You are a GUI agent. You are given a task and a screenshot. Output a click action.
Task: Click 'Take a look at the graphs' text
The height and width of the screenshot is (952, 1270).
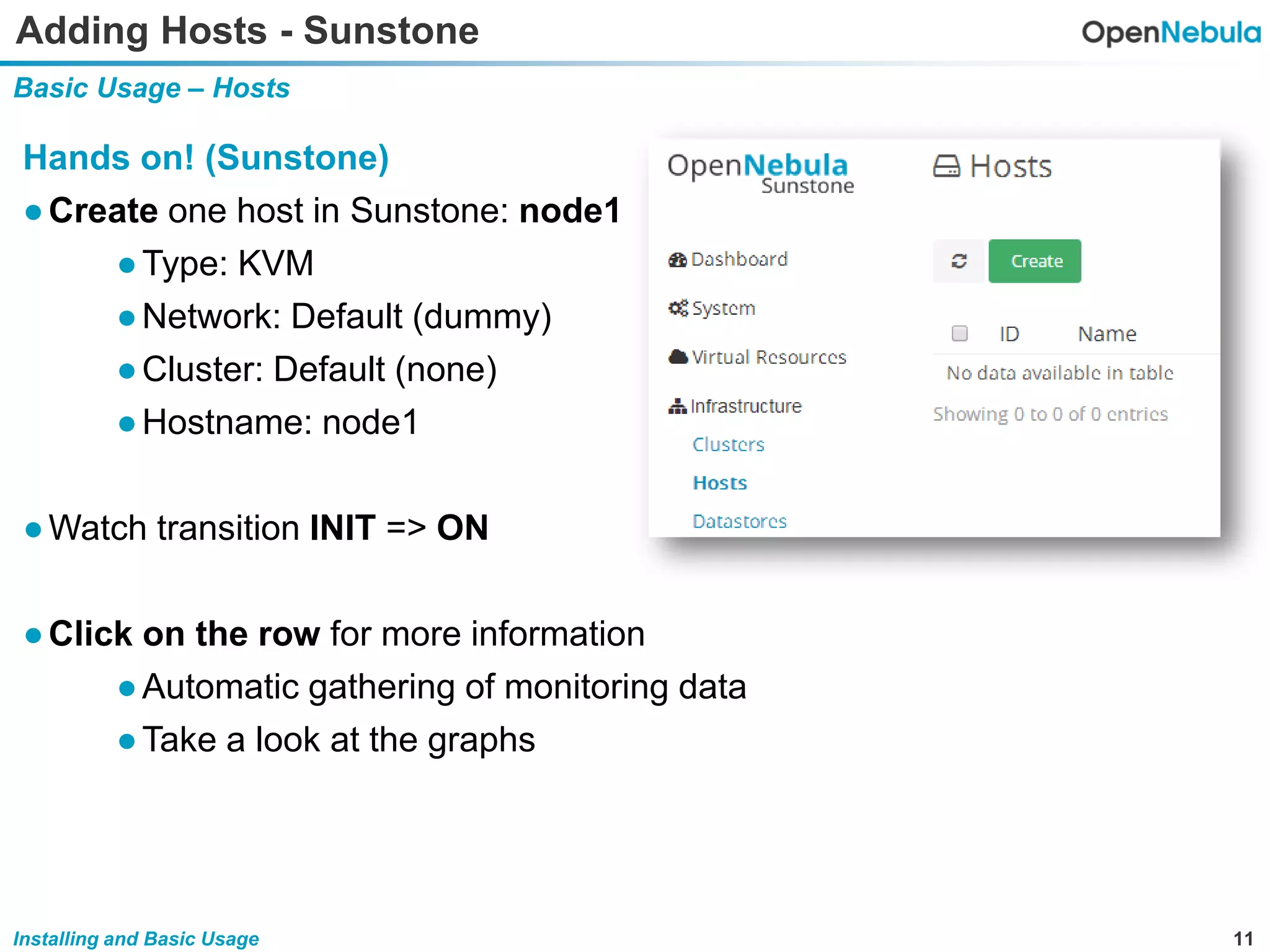click(339, 740)
